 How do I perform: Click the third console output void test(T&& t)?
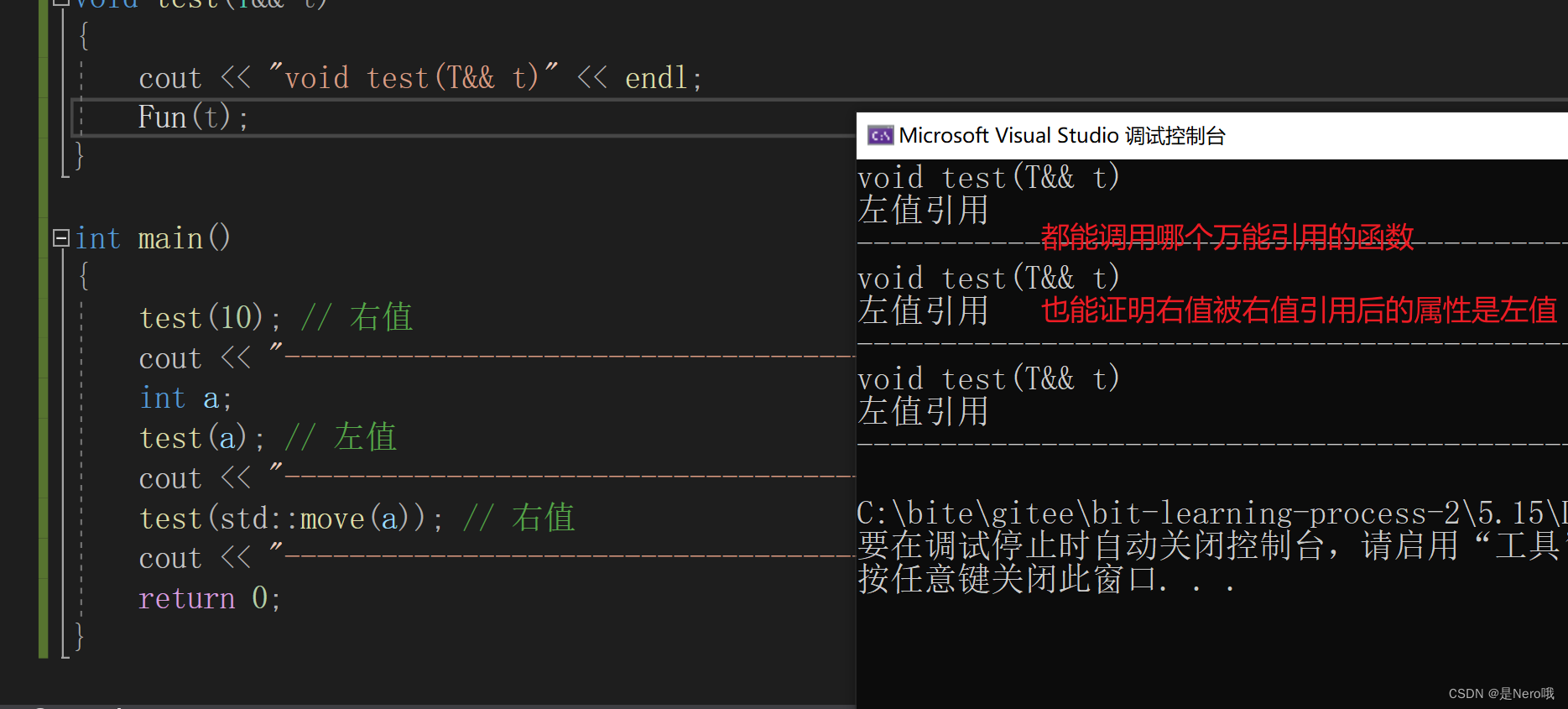pyautogui.click(x=988, y=379)
